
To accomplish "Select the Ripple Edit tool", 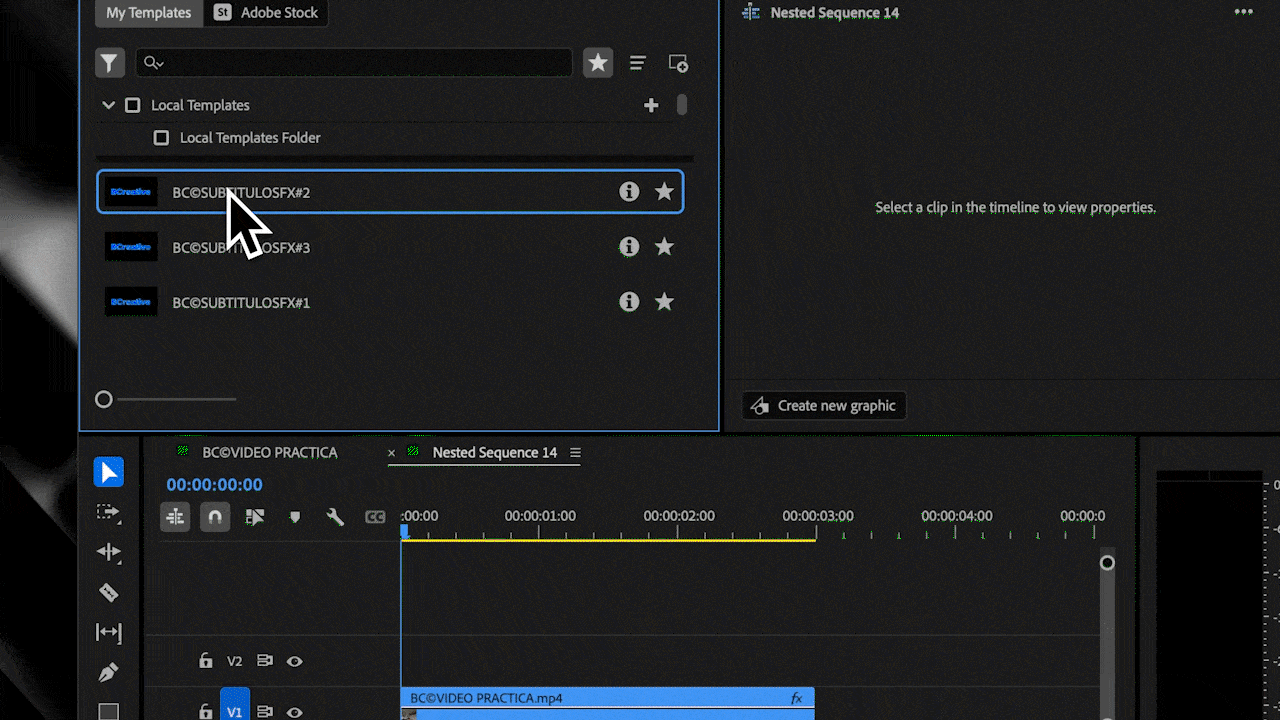I will point(108,552).
